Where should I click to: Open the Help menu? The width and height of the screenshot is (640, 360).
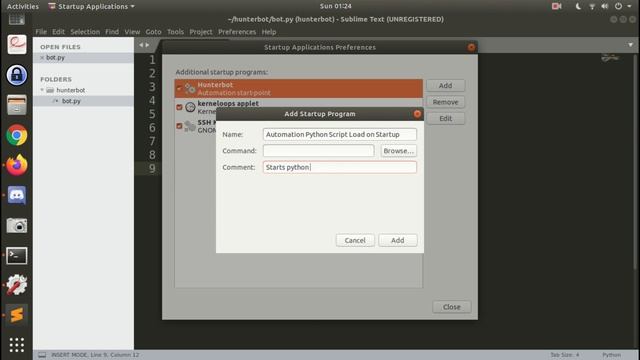(269, 32)
